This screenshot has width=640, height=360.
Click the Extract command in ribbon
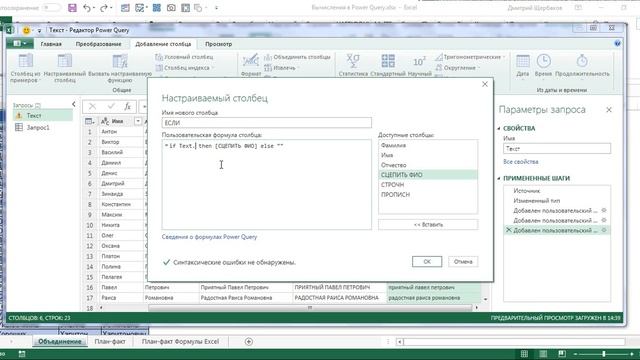pos(280,68)
